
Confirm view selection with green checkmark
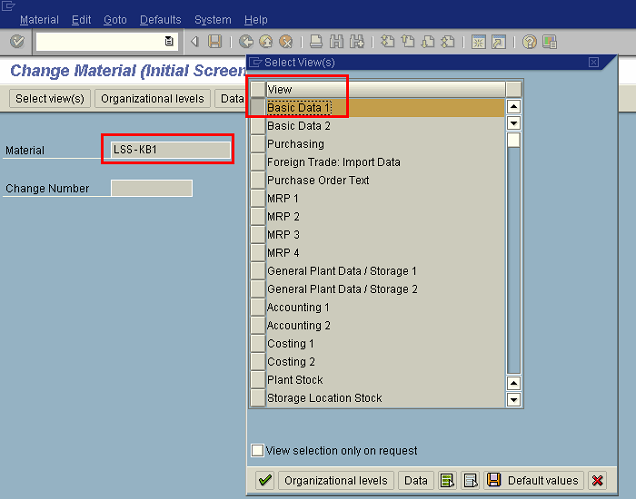click(264, 481)
